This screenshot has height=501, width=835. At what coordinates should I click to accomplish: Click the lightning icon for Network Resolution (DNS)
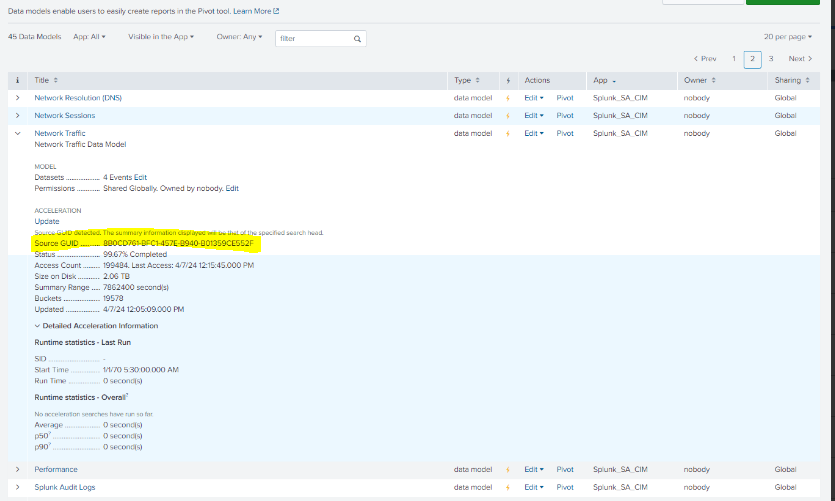[508, 98]
